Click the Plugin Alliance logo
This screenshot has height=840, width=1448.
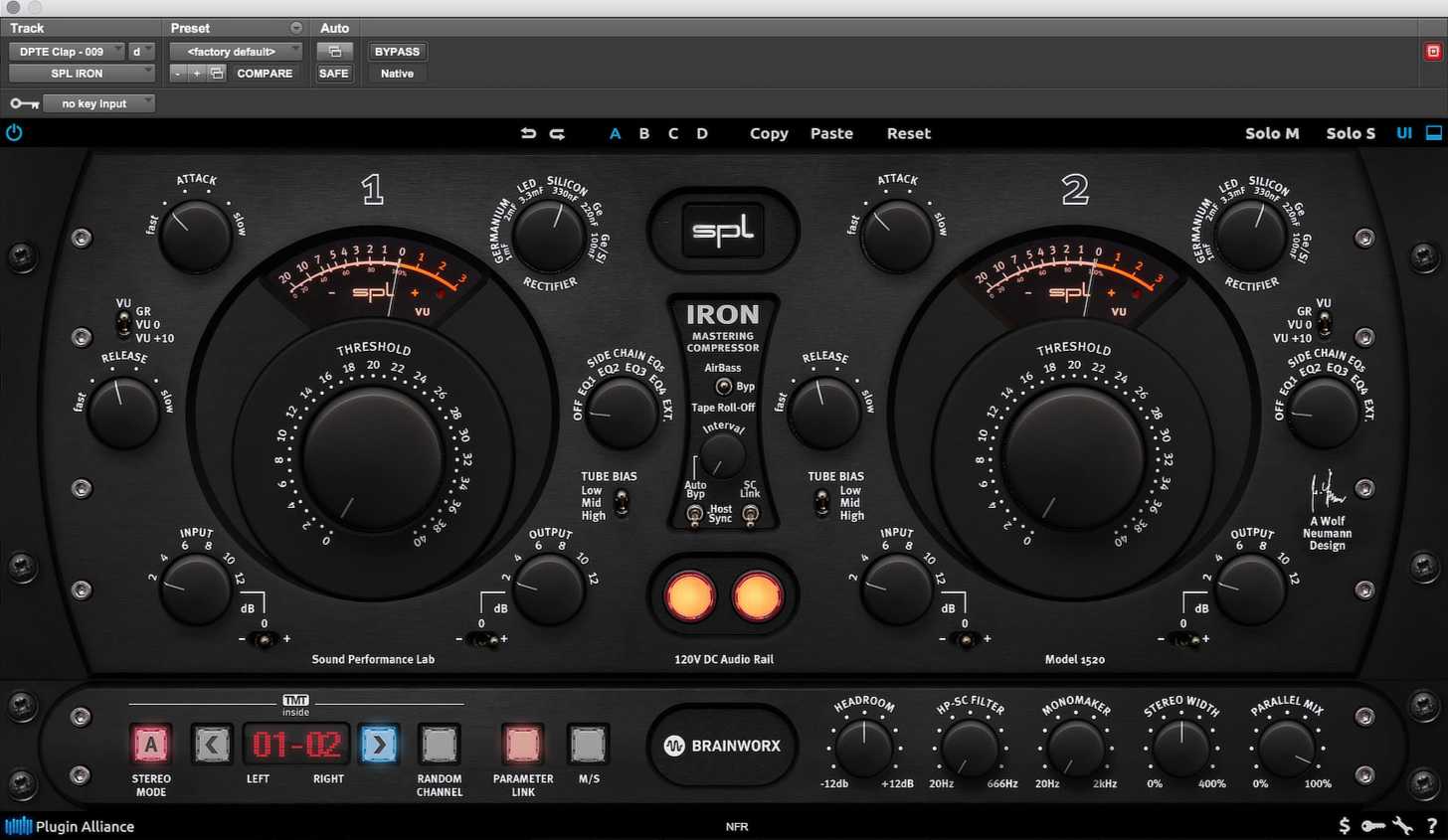tap(70, 826)
